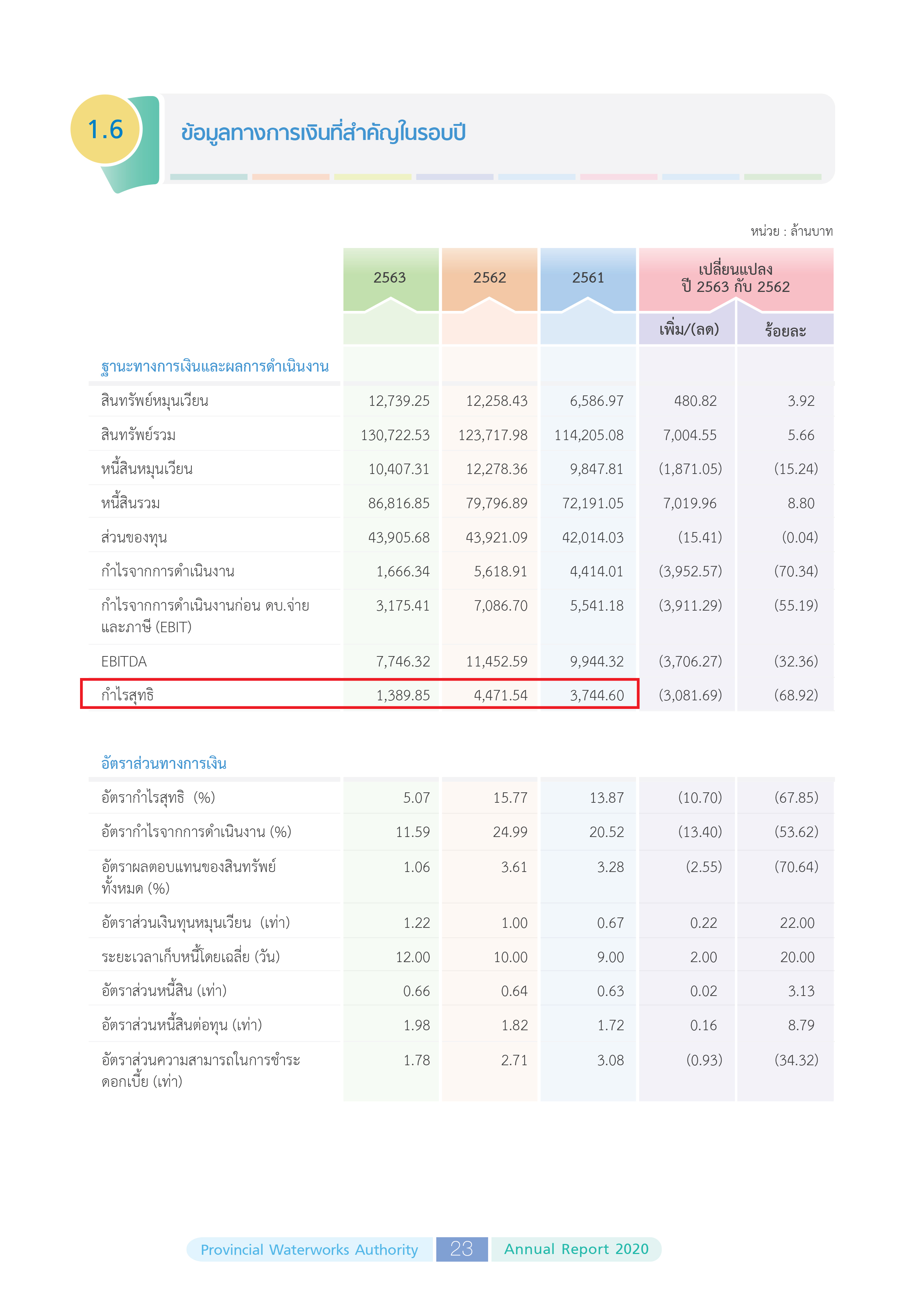Click the สินทรัพย์รวม value 130,722.53
Screen dimensions: 924x1308
pyautogui.click(x=395, y=435)
